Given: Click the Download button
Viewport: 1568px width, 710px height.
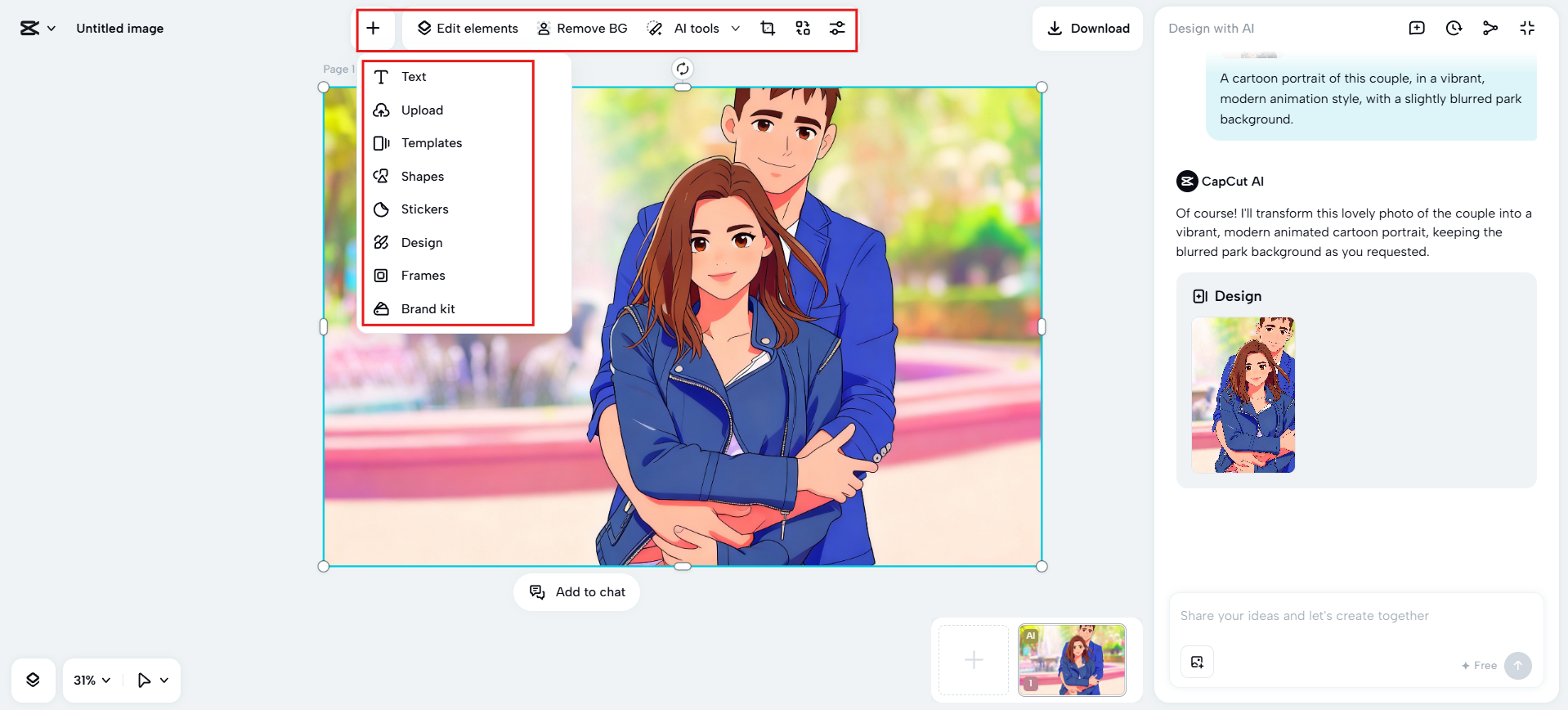Looking at the screenshot, I should [x=1088, y=29].
